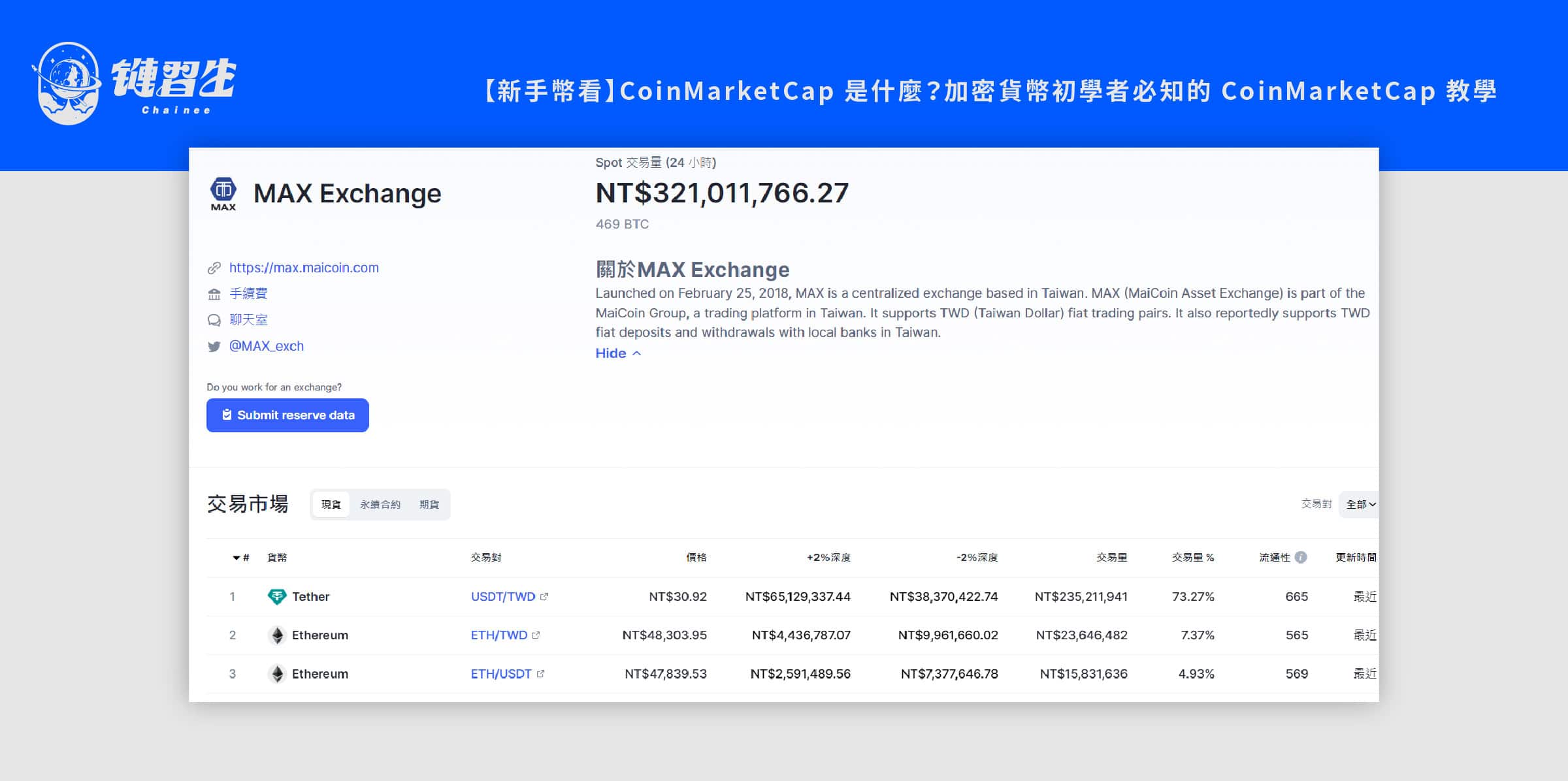Open the 手續費 fees link
This screenshot has height=781, width=1568.
(x=248, y=294)
